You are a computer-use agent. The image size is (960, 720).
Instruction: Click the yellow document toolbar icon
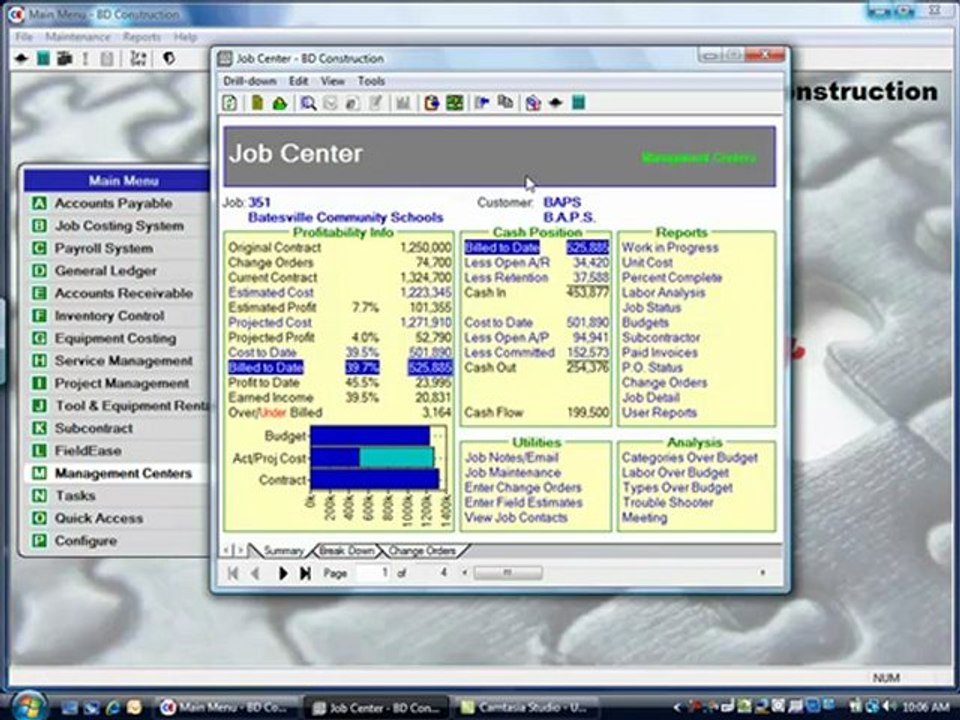[257, 103]
